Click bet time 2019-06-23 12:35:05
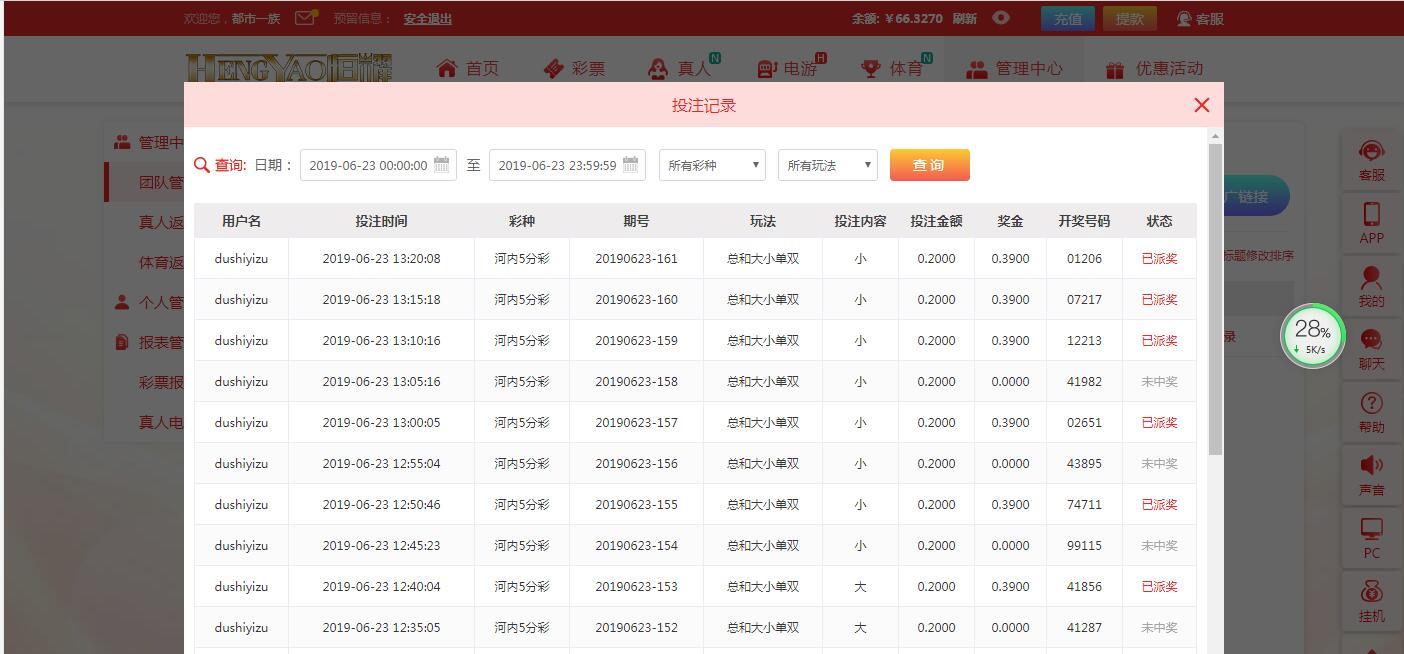This screenshot has width=1404, height=654. coord(381,627)
